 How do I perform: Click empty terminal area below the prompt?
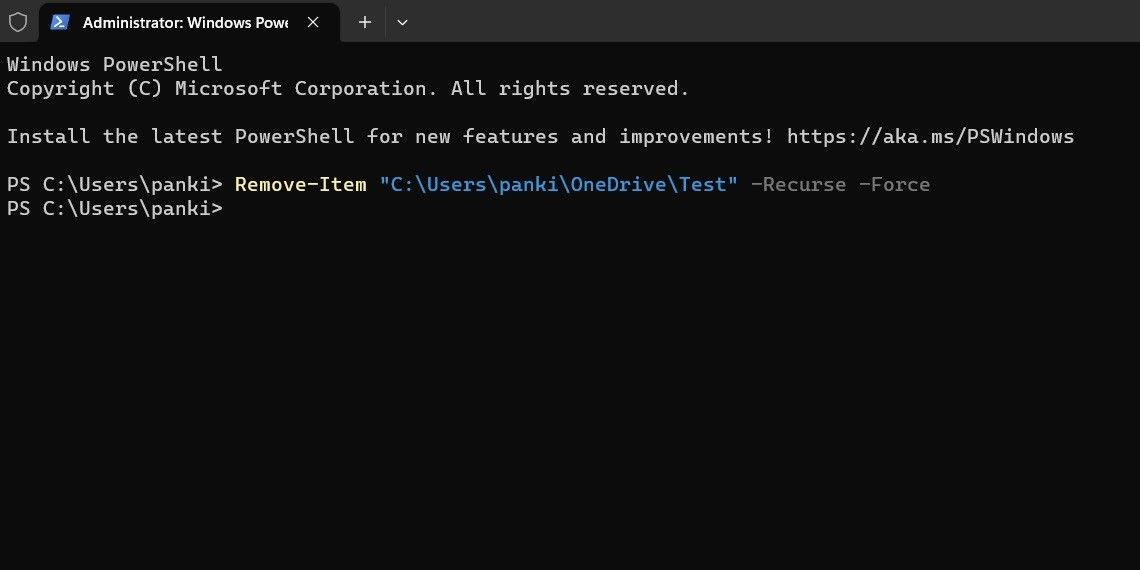pyautogui.click(x=570, y=400)
